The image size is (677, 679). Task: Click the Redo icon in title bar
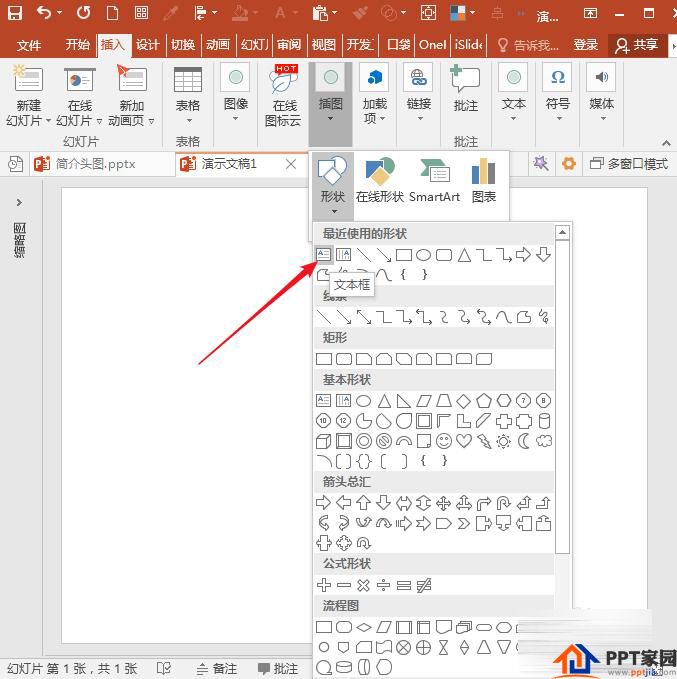click(84, 13)
